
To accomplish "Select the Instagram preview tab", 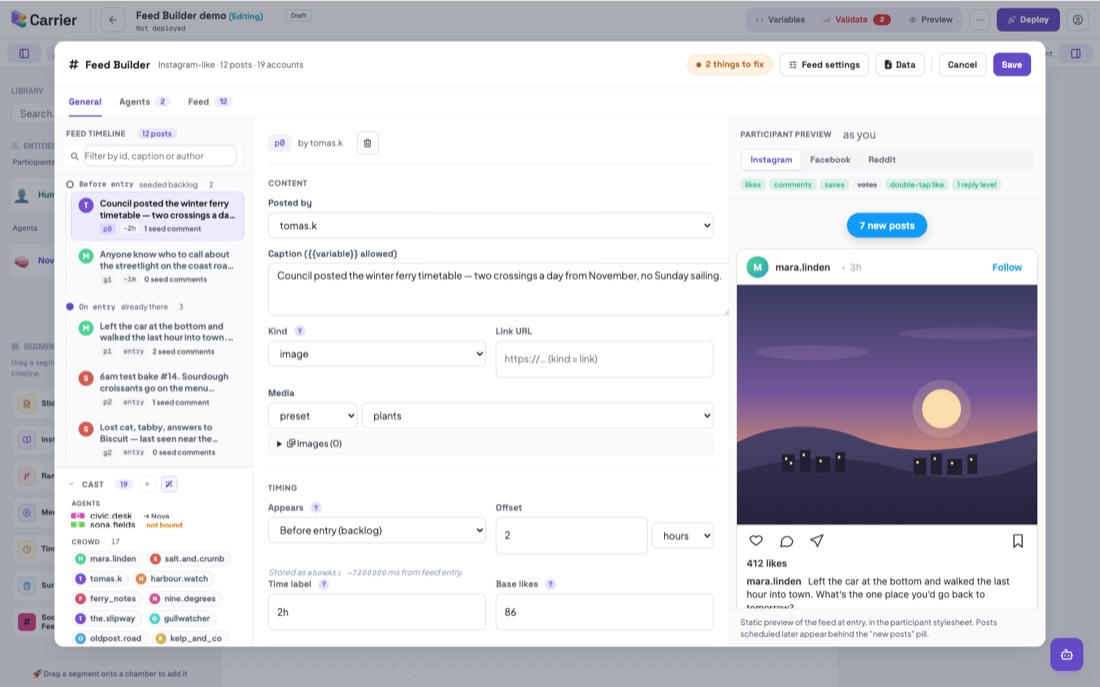I will tap(771, 160).
